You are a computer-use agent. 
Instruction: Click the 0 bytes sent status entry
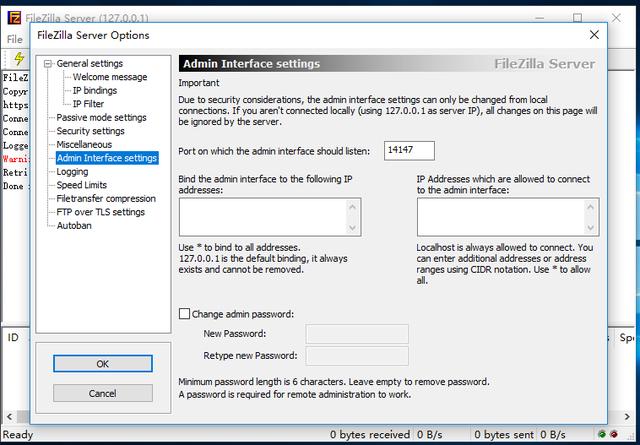(x=504, y=434)
